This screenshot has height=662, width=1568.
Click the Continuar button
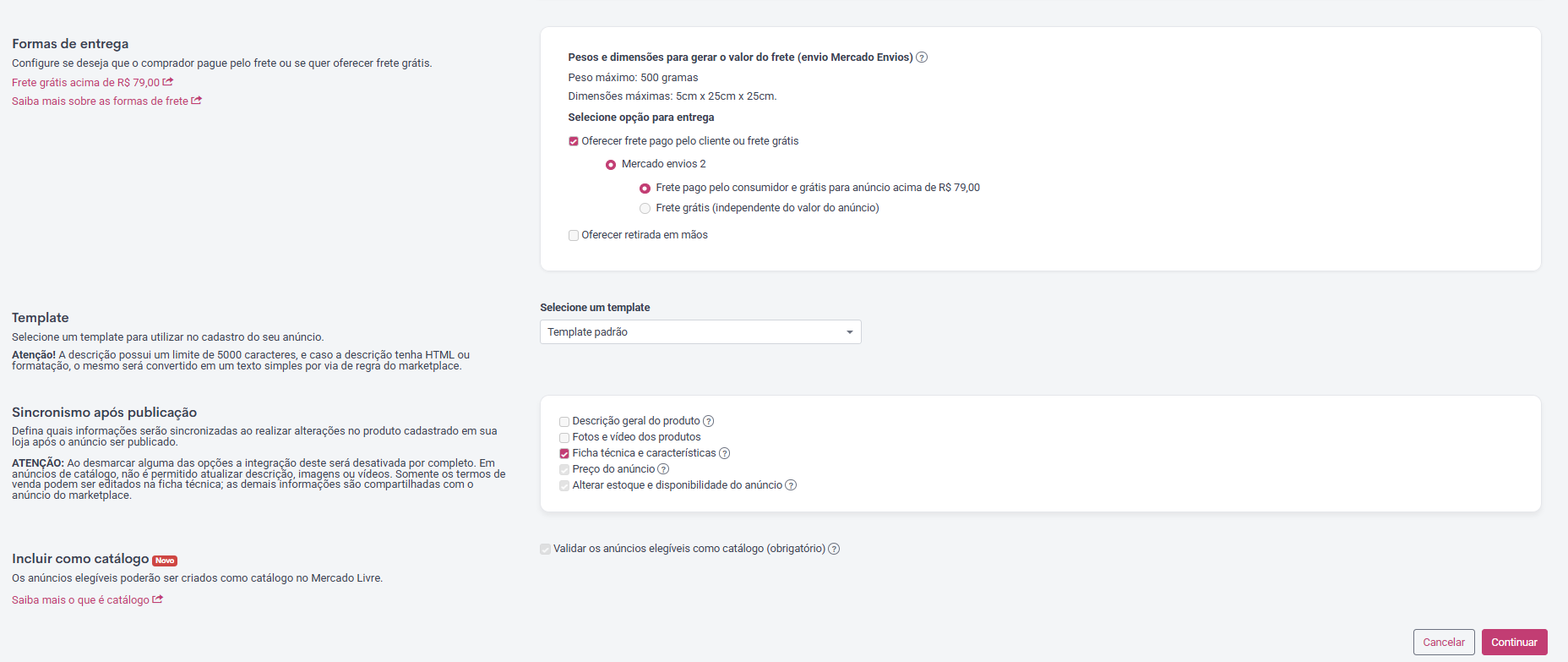[x=1514, y=643]
